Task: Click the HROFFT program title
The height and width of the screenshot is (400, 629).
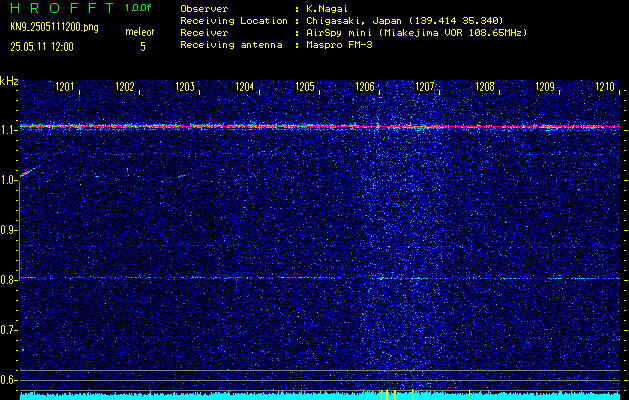Action: (63, 8)
